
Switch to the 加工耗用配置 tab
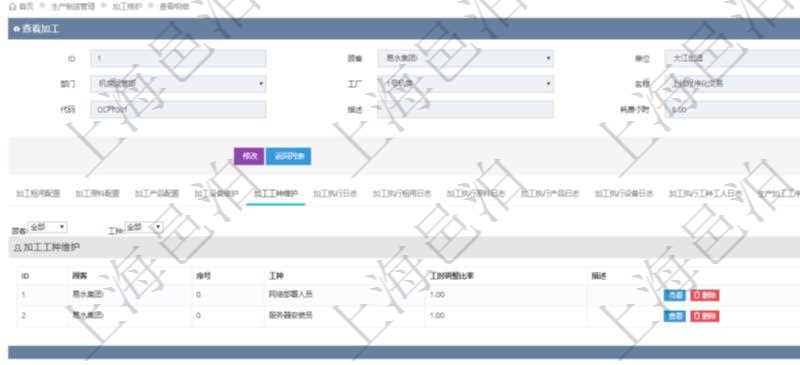pyautogui.click(x=38, y=194)
